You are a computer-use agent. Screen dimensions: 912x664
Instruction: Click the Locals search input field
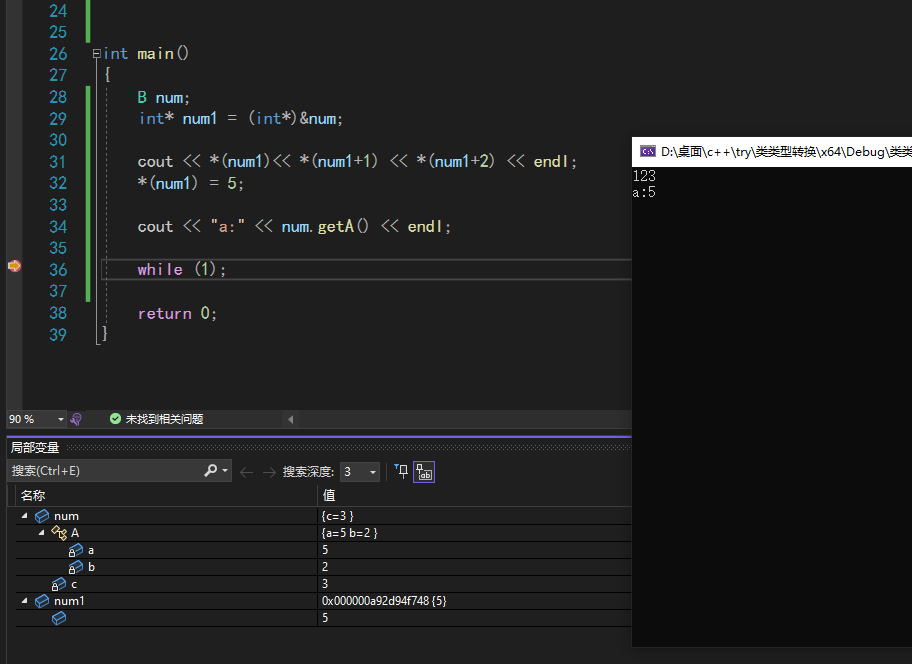pyautogui.click(x=105, y=471)
